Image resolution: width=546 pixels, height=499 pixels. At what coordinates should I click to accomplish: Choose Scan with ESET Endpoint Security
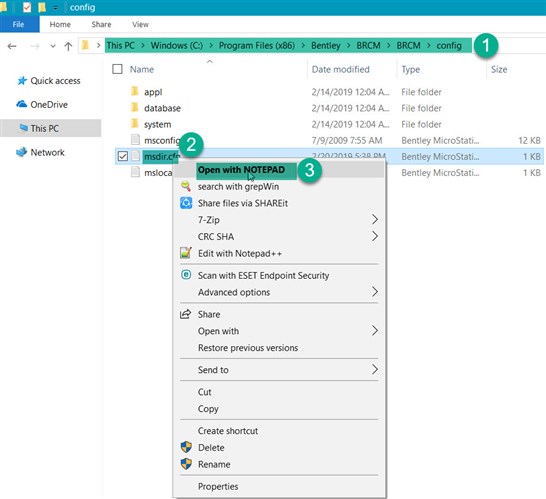coord(263,276)
